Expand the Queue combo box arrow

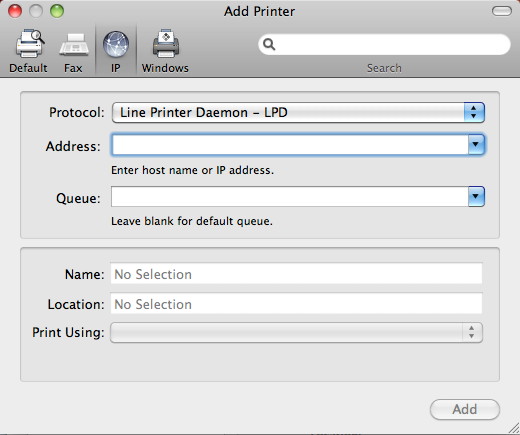tap(476, 196)
